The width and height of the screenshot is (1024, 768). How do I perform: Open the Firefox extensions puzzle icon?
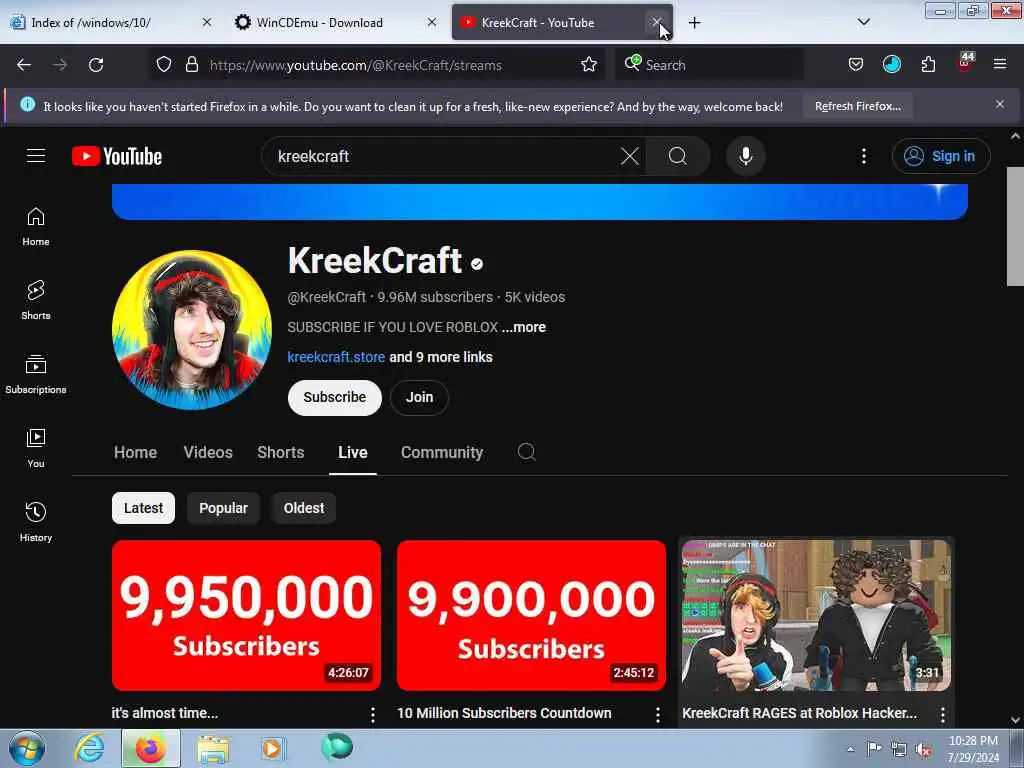click(928, 65)
